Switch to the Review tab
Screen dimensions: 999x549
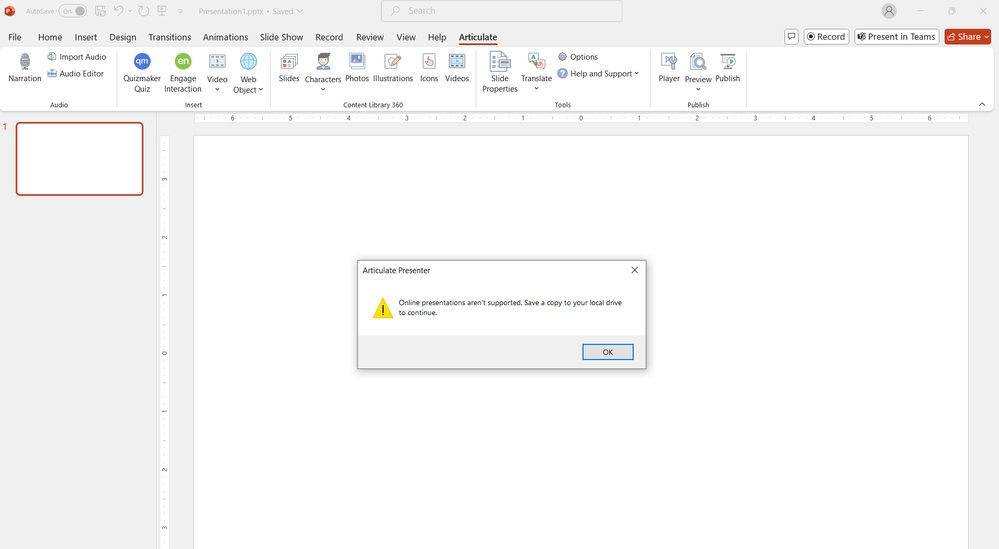coord(370,37)
